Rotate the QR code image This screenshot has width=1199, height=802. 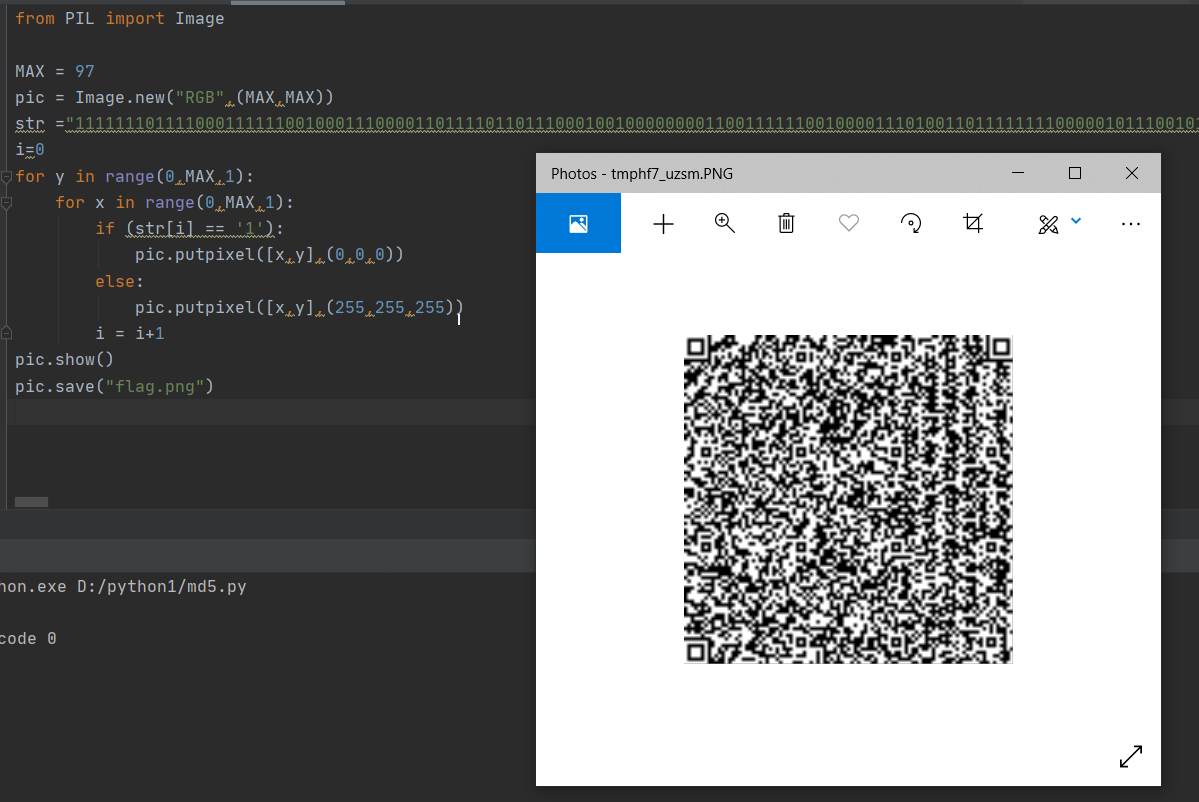click(x=910, y=223)
